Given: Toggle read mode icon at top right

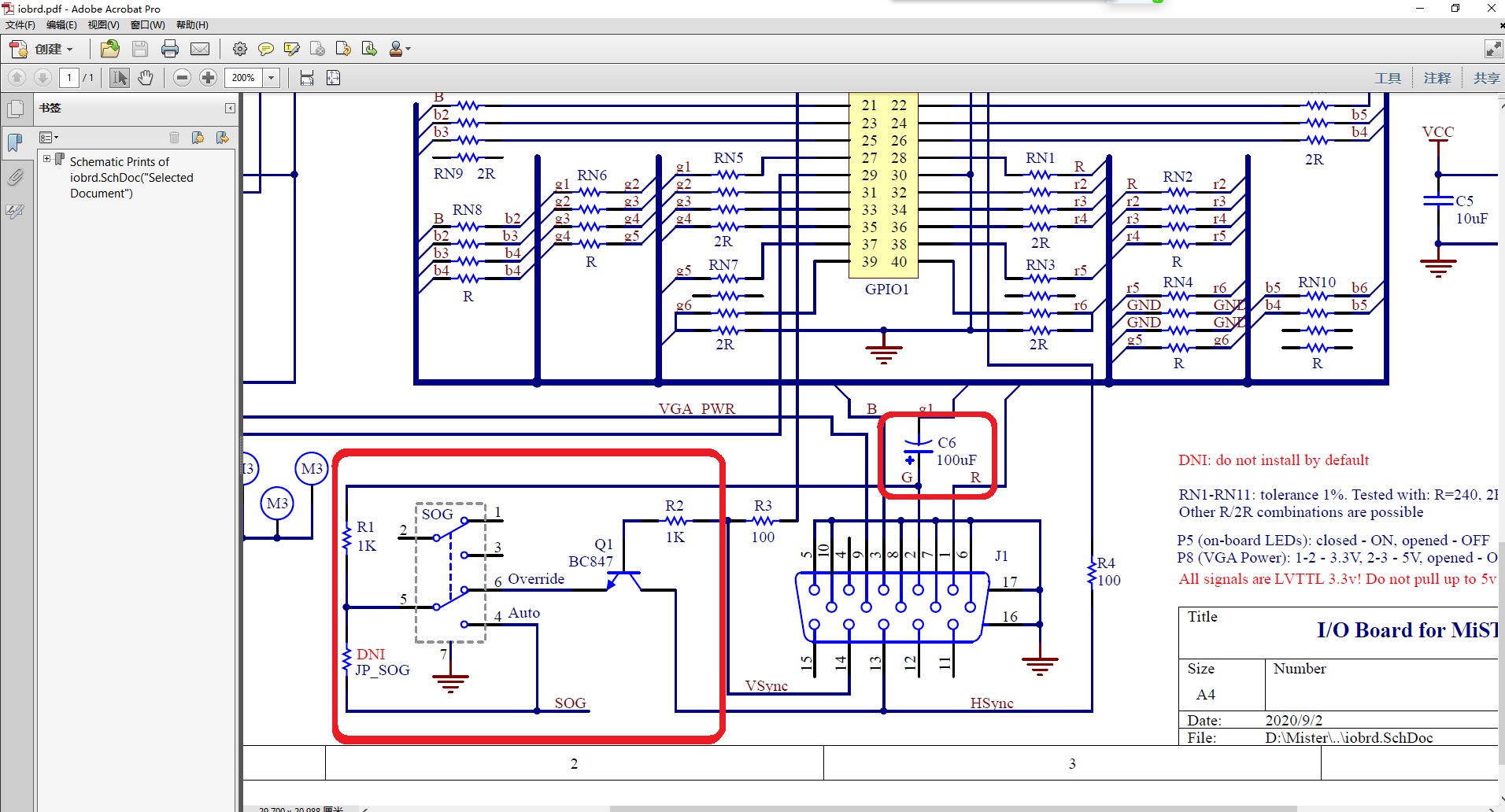Looking at the screenshot, I should (x=1493, y=49).
